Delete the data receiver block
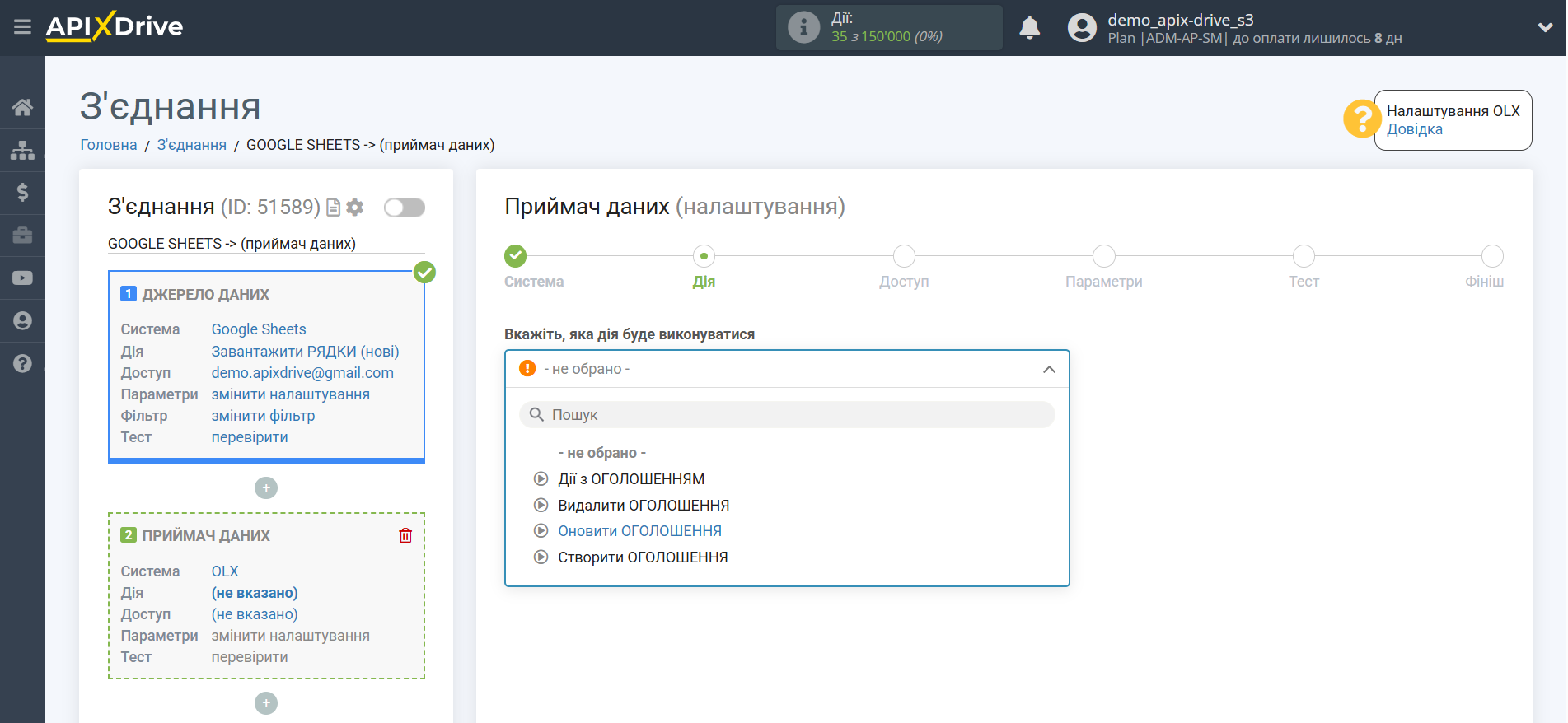The width and height of the screenshot is (1568, 723). (405, 535)
